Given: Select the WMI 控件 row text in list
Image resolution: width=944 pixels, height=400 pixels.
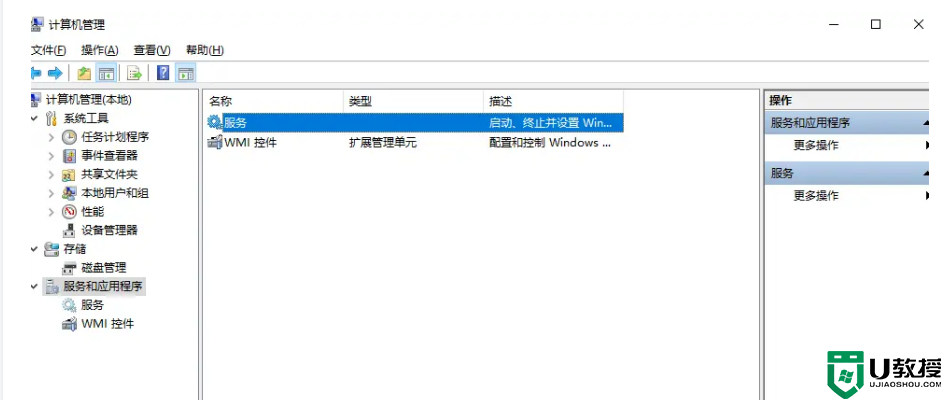Looking at the screenshot, I should tap(250, 143).
